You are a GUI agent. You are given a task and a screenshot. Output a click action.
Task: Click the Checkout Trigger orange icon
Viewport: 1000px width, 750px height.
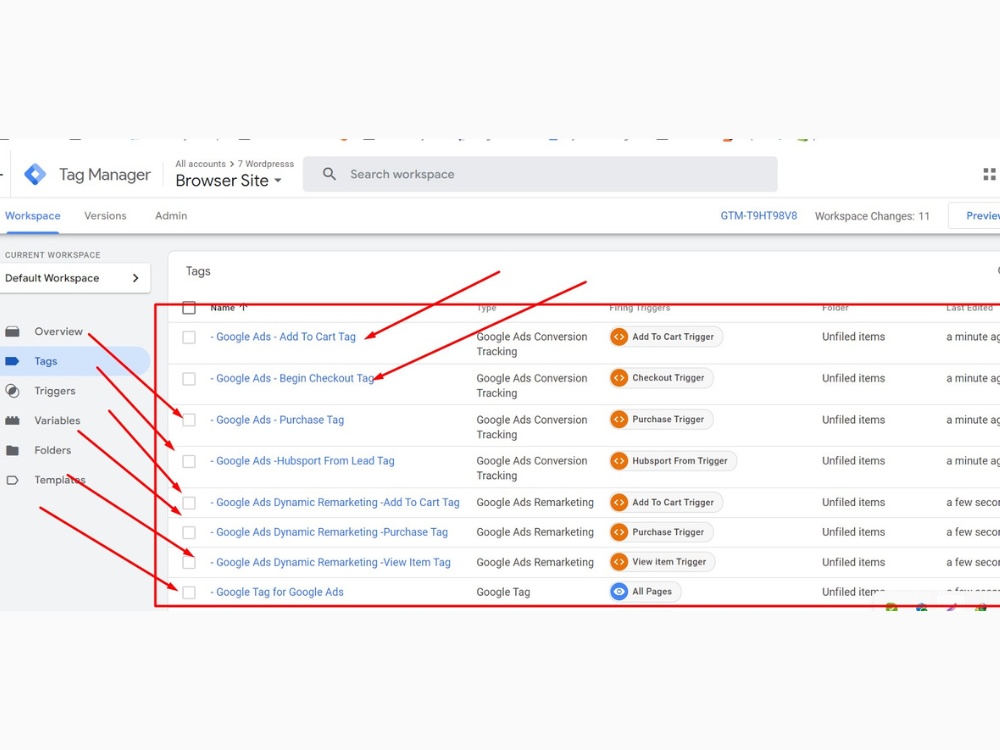pyautogui.click(x=619, y=378)
